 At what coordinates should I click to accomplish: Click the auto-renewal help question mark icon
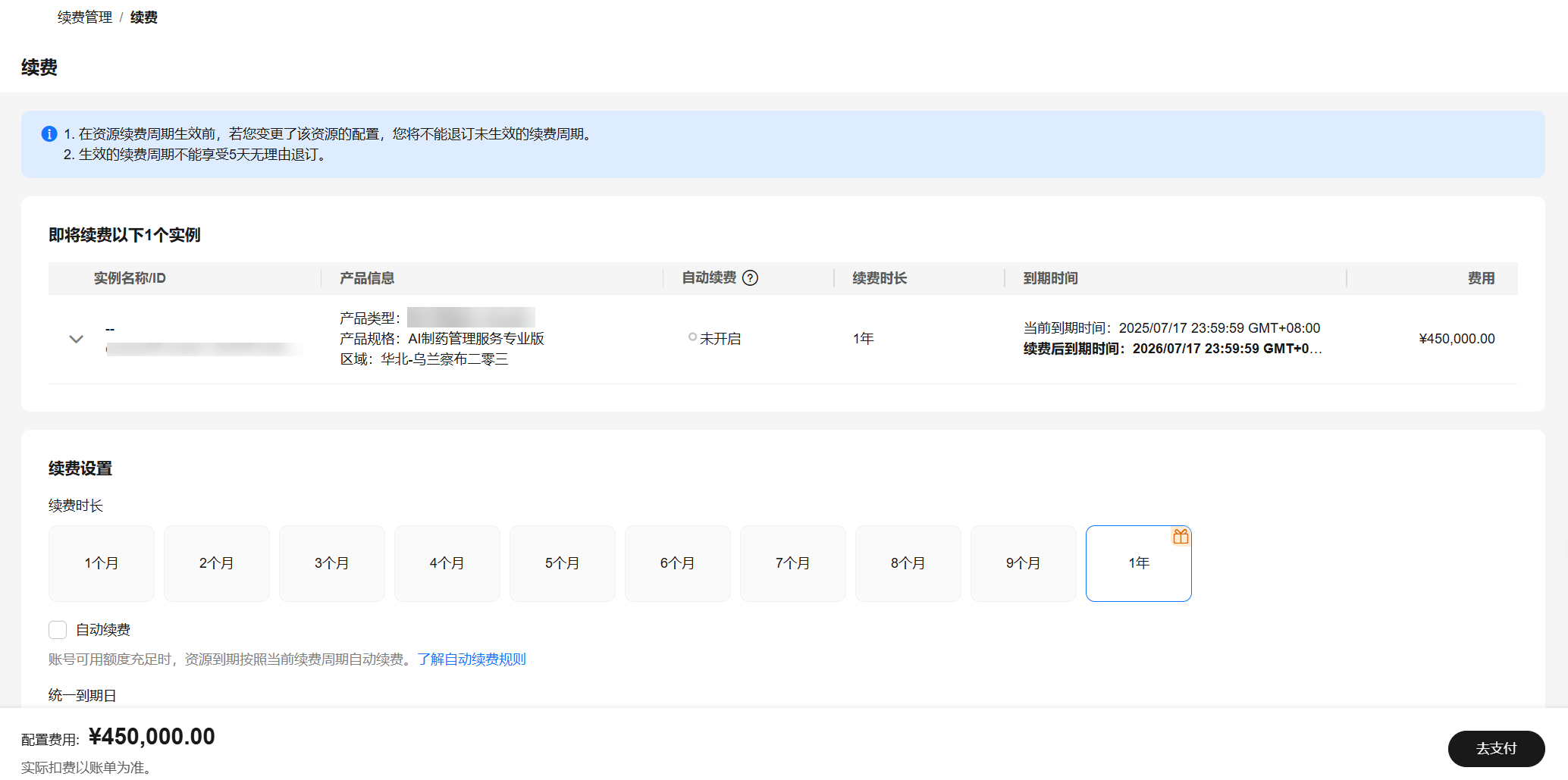[x=750, y=278]
